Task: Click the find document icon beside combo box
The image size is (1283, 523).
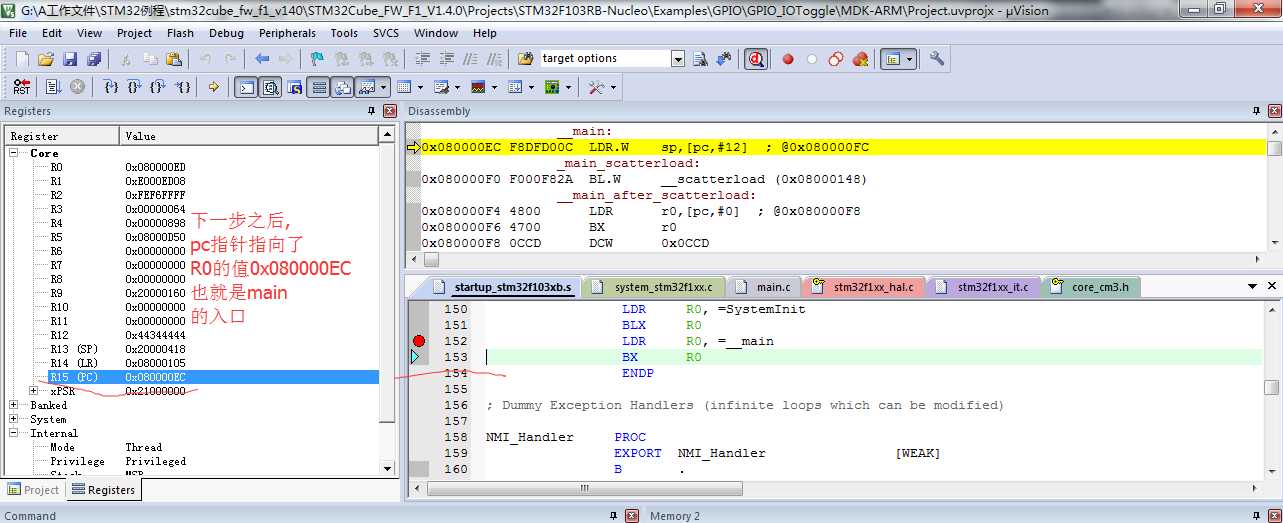Action: pyautogui.click(x=701, y=59)
